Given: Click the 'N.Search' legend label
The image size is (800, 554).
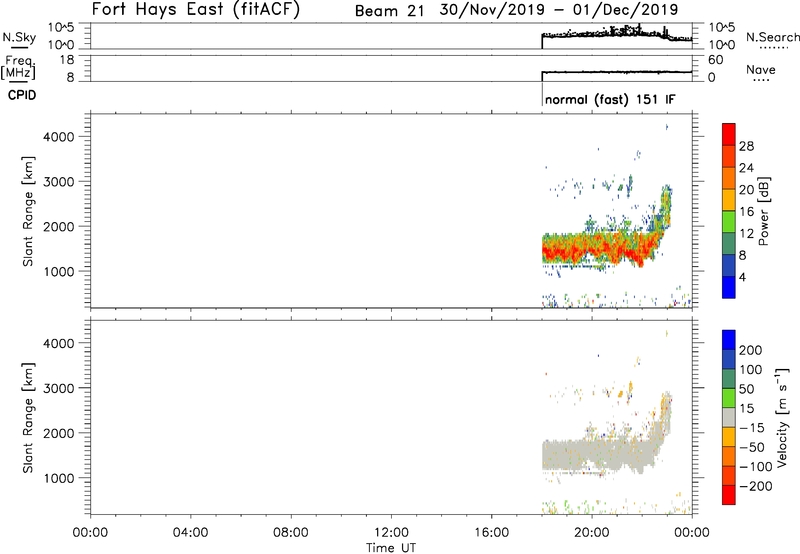Looking at the screenshot, I should [x=772, y=37].
